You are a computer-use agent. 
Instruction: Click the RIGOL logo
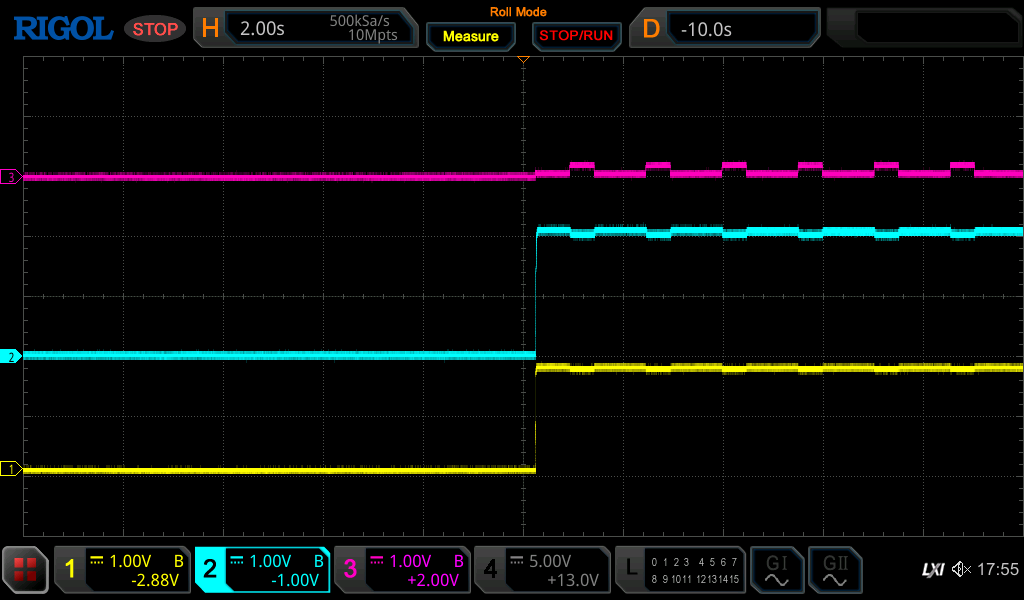click(x=63, y=29)
